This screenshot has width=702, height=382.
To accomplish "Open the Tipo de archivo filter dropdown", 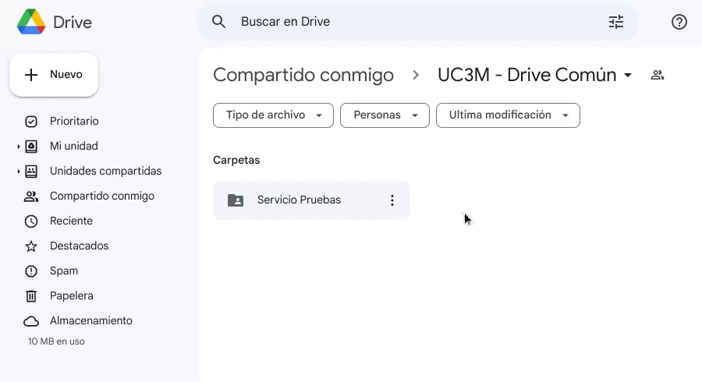I will point(273,116).
